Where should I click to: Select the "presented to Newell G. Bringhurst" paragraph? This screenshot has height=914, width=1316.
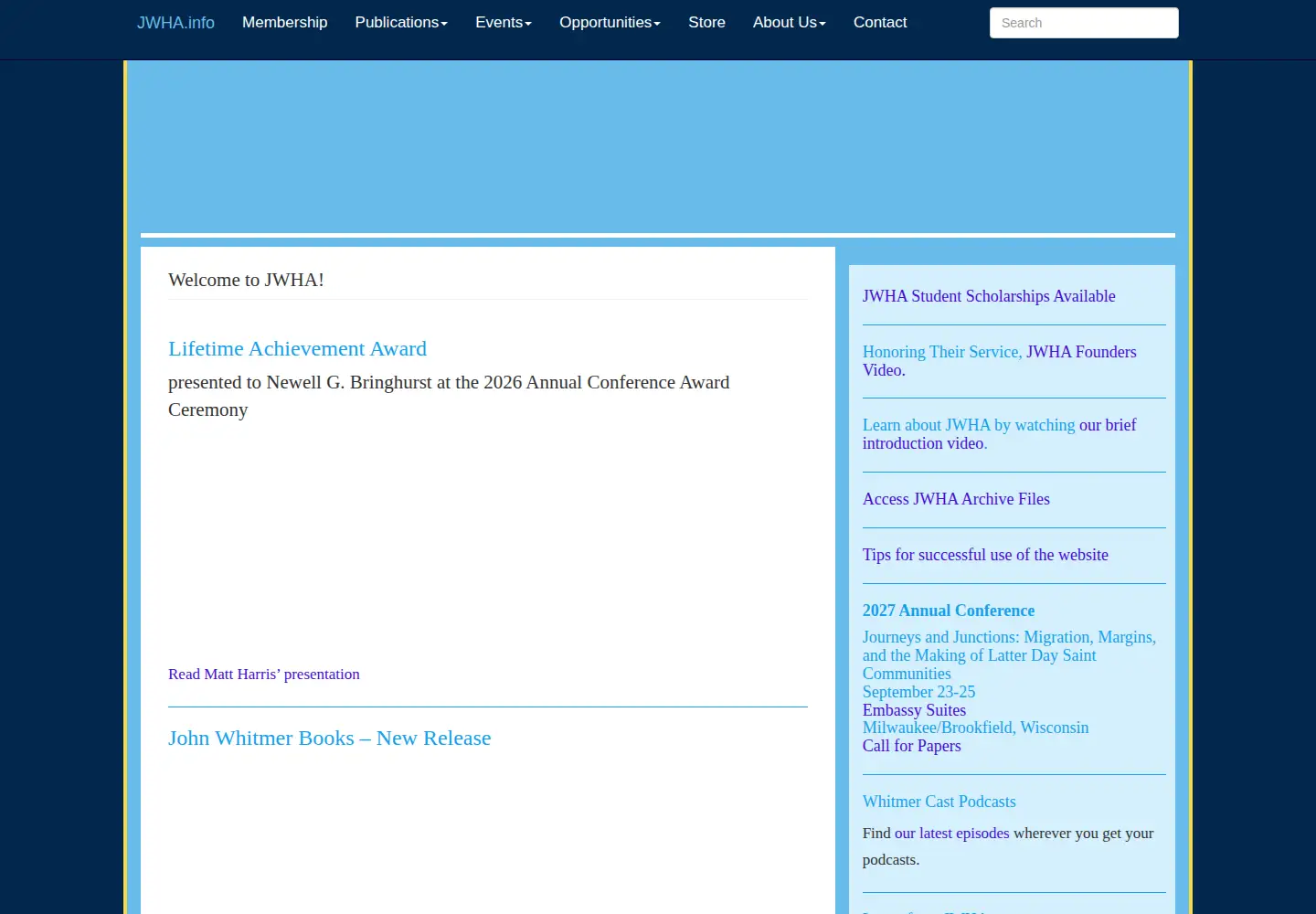[x=449, y=396]
